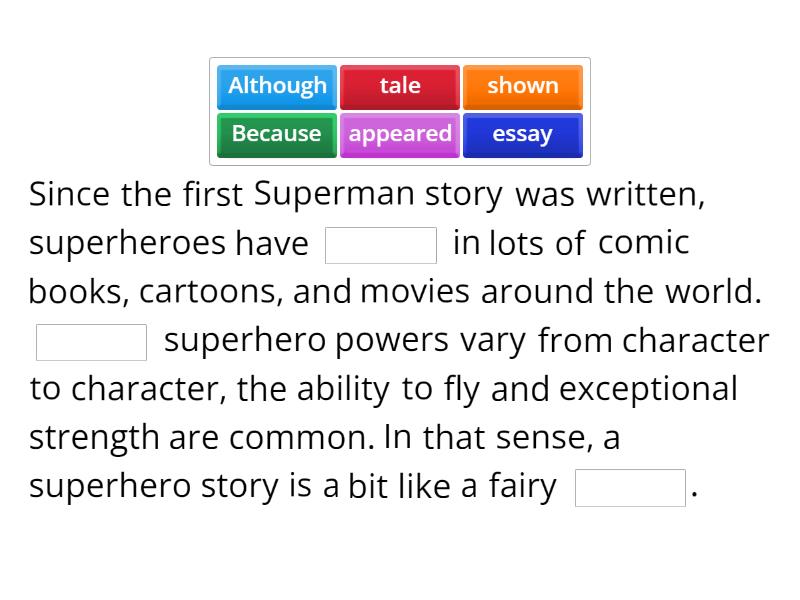The width and height of the screenshot is (800, 600).
Task: Select the word tile "Because"
Action: [276, 134]
